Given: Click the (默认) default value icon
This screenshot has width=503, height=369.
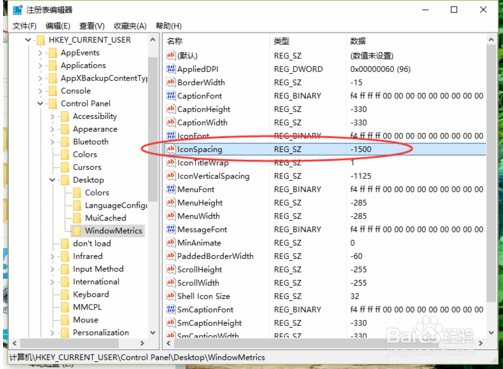Looking at the screenshot, I should 171,55.
